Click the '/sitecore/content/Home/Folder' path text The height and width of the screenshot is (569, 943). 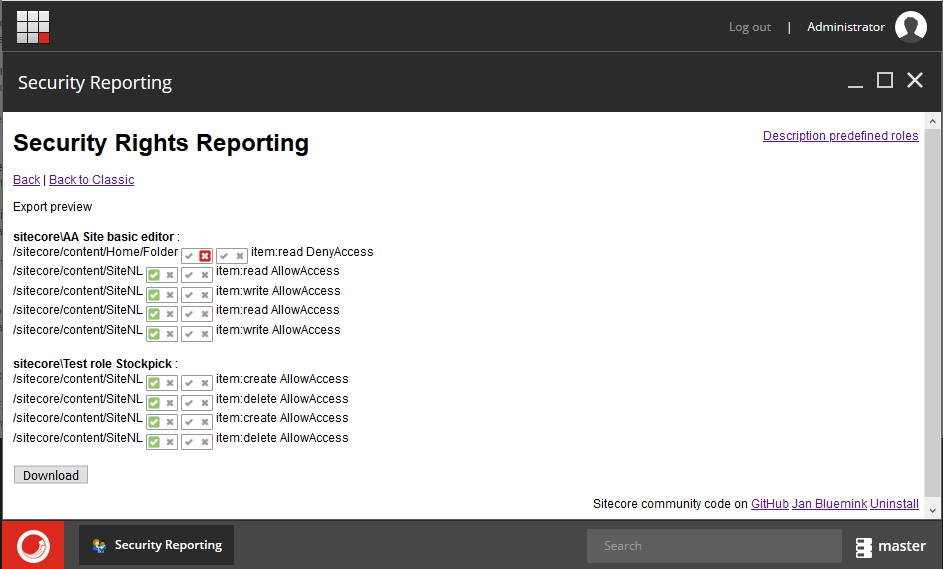96,252
